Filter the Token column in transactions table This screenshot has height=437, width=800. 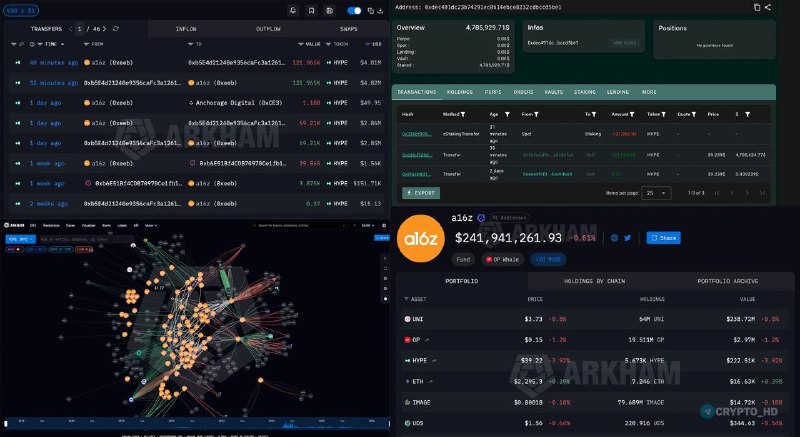pyautogui.click(x=663, y=115)
